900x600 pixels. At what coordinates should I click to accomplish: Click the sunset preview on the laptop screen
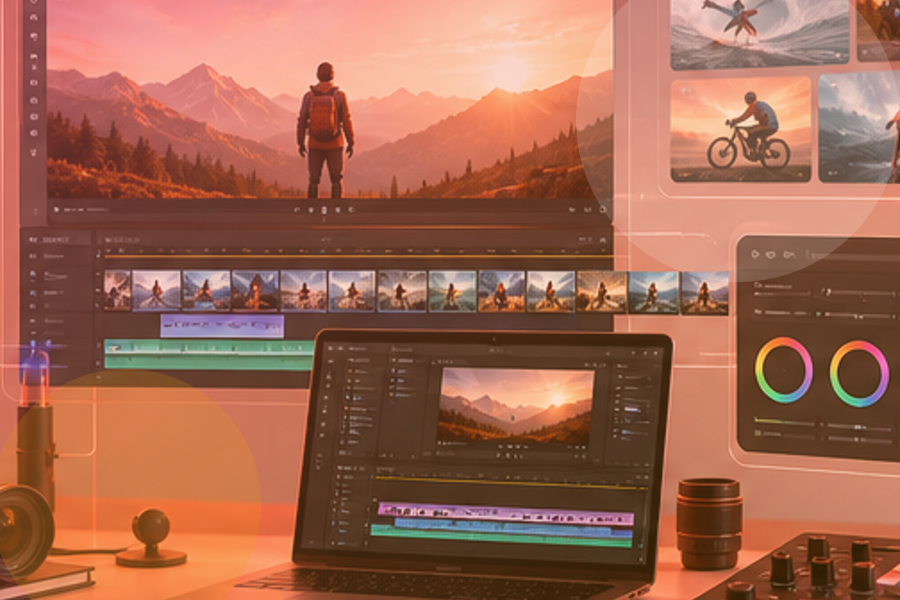coord(516,408)
